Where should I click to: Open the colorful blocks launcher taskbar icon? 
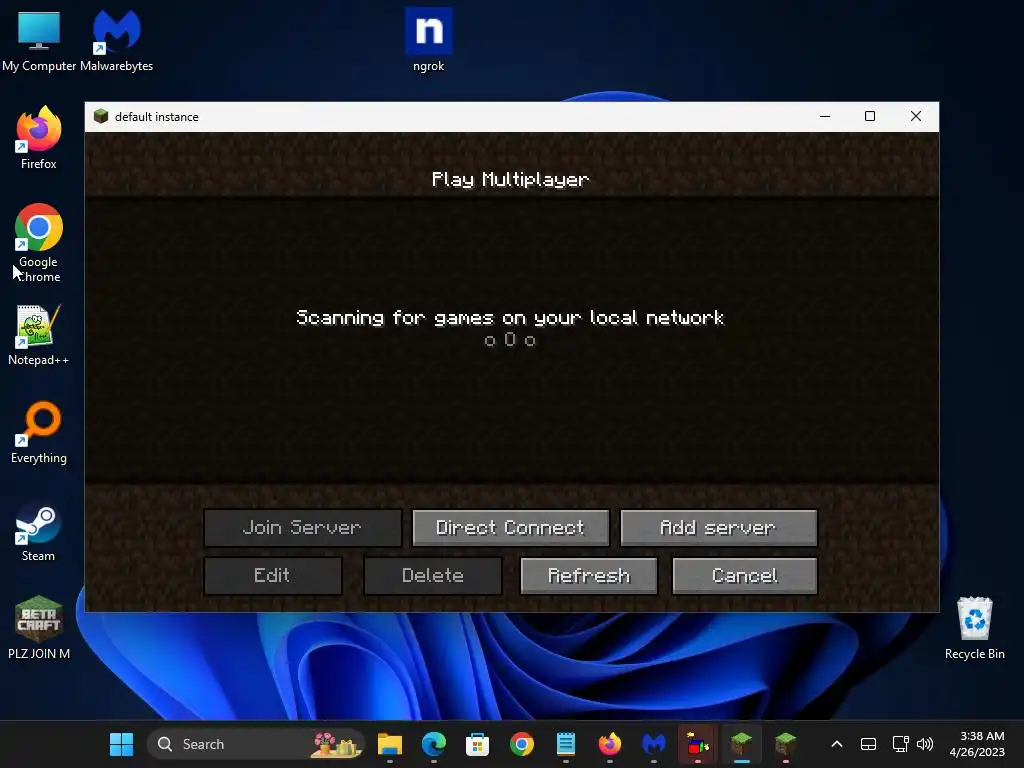(x=697, y=744)
